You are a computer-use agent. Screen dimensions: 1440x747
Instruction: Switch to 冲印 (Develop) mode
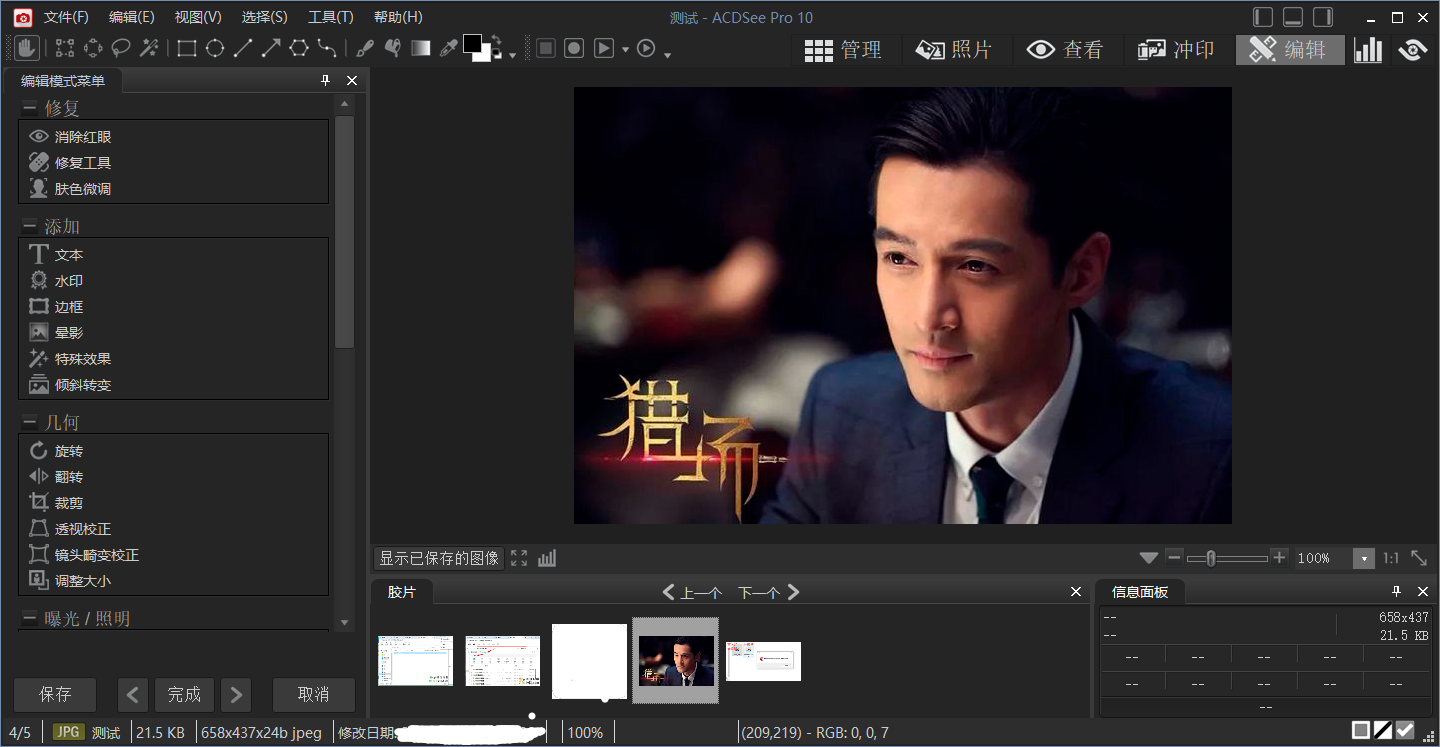point(1176,50)
